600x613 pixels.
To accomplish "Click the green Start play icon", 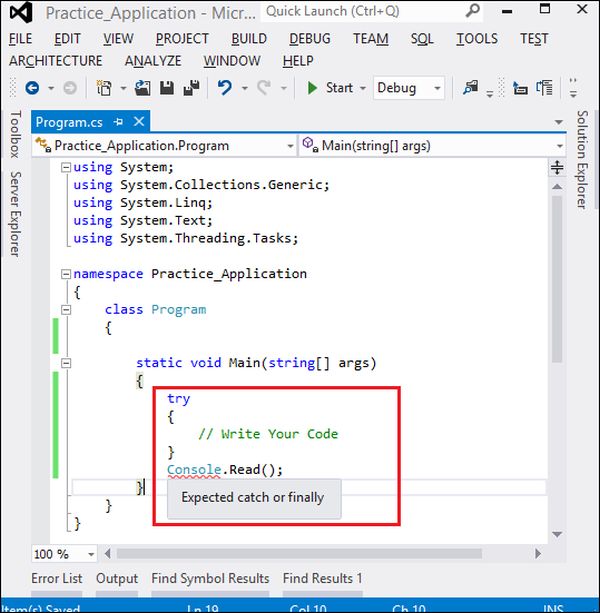I will tap(312, 88).
